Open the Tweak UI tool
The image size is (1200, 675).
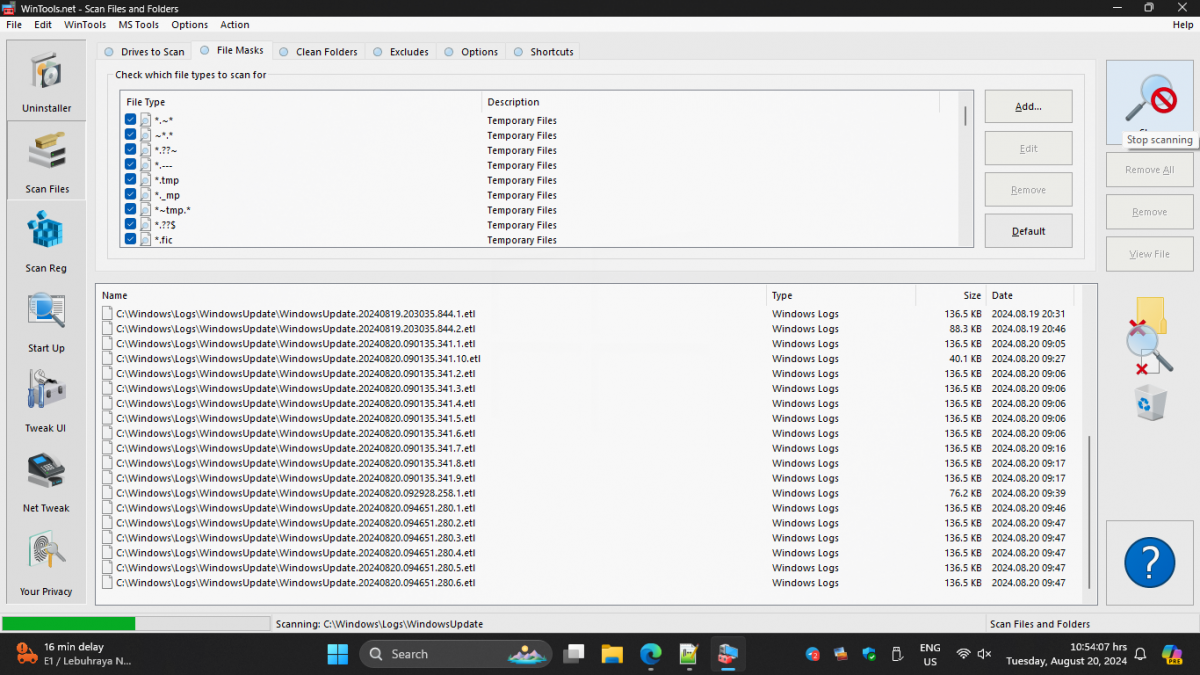pos(46,401)
